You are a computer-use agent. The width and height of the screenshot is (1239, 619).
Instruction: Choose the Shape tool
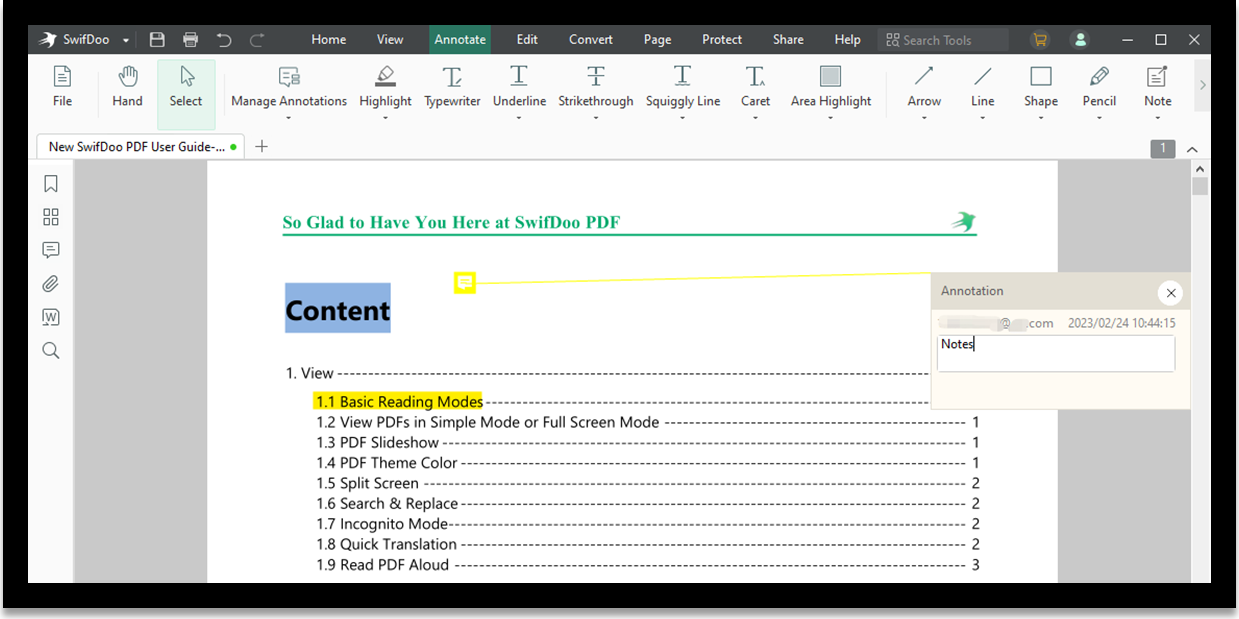coord(1041,87)
